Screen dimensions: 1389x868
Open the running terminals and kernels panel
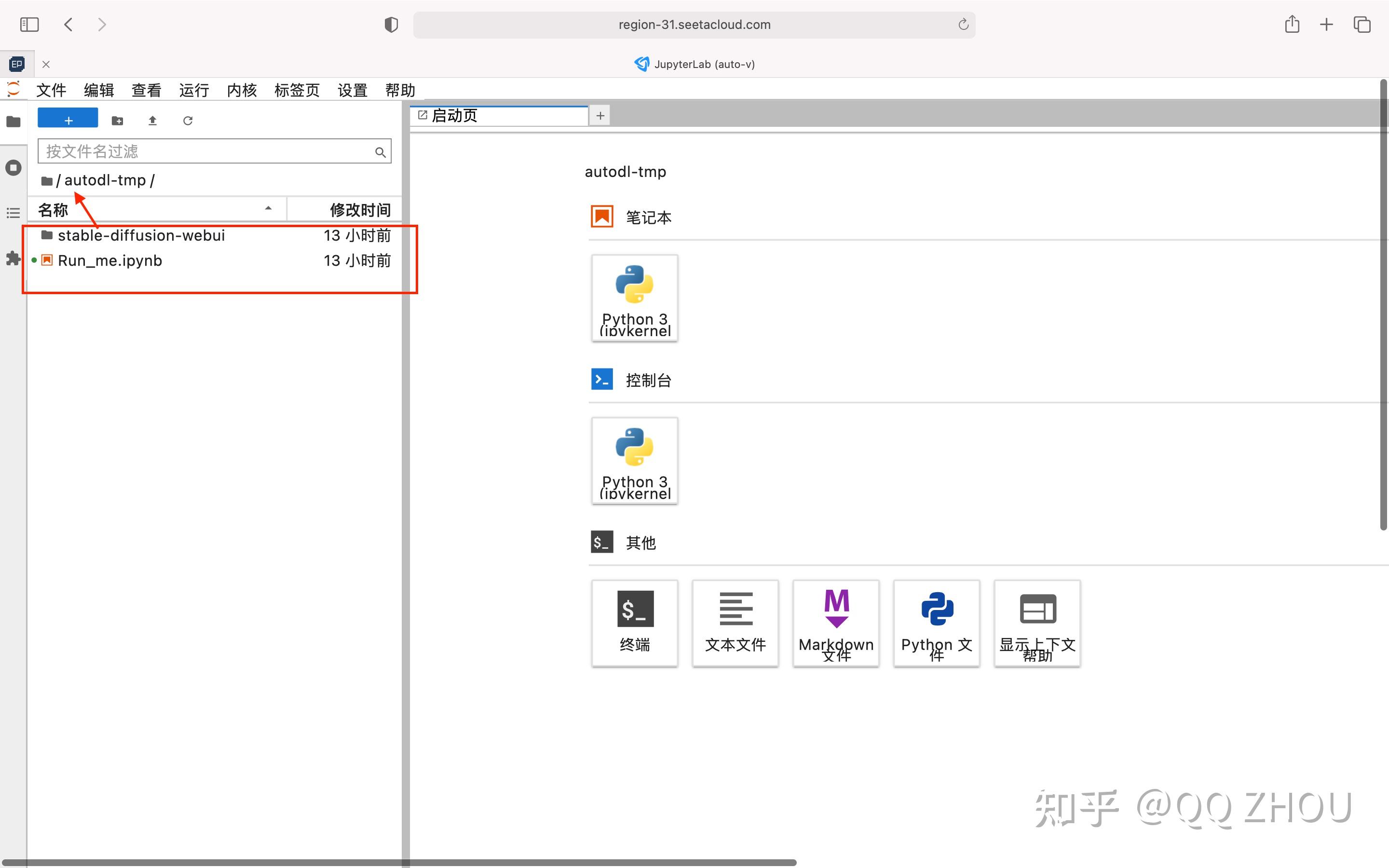pos(13,168)
